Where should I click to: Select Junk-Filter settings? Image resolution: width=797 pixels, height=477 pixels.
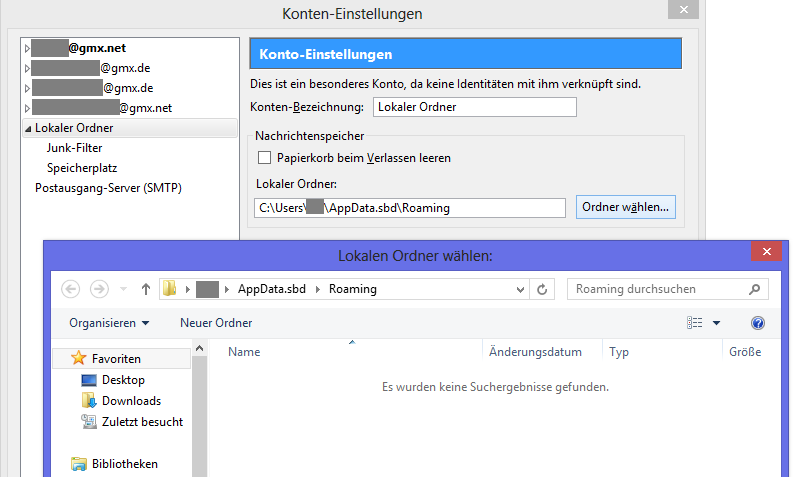tap(74, 148)
